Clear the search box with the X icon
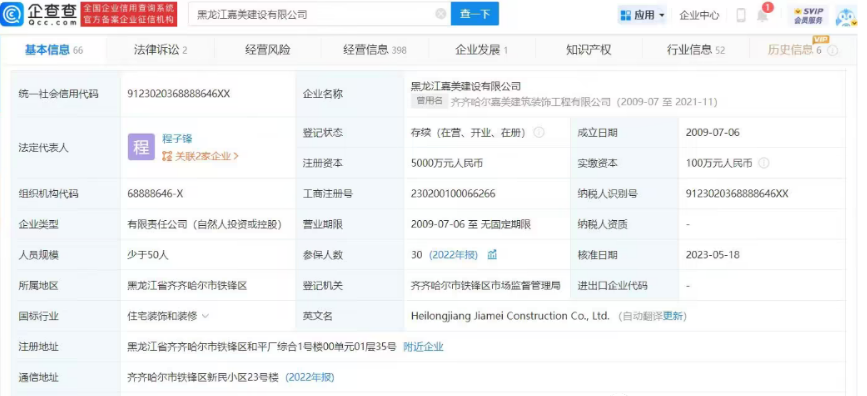Viewport: 867px width, 396px height. 441,14
